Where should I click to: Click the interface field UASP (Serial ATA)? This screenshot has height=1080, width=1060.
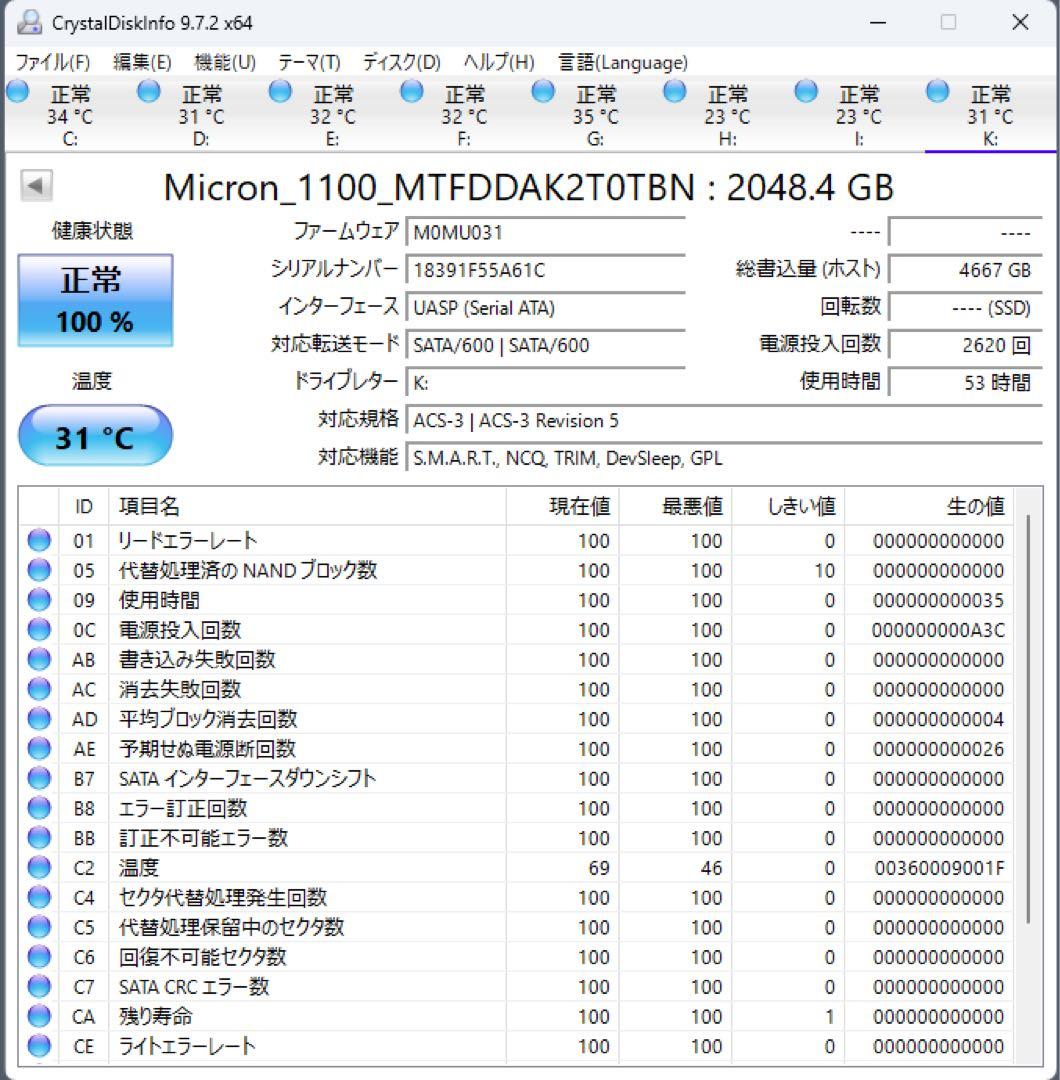click(545, 308)
